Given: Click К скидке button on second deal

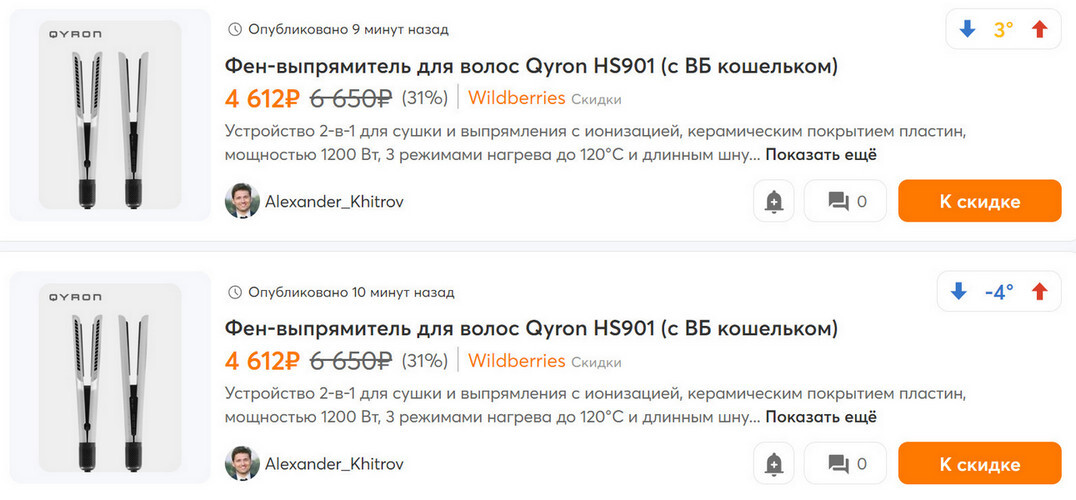Looking at the screenshot, I should tap(979, 464).
